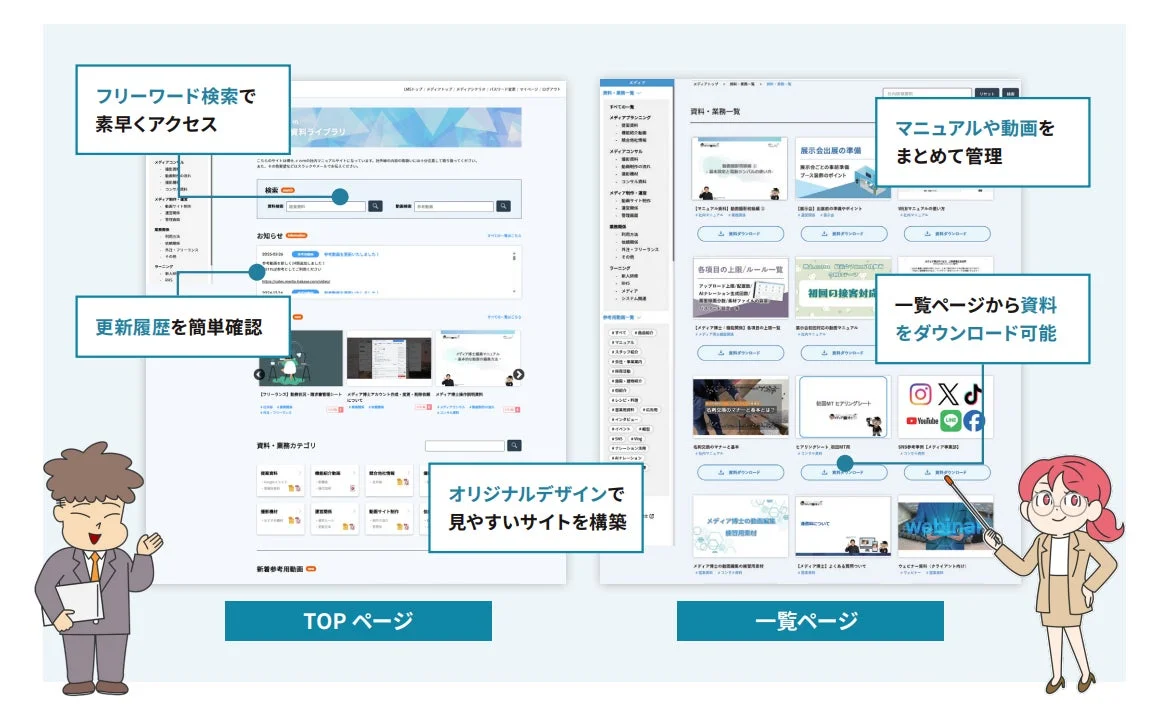Viewport: 1167px width, 715px height.
Task: Focus the 動画検索 text field
Action: 454,206
